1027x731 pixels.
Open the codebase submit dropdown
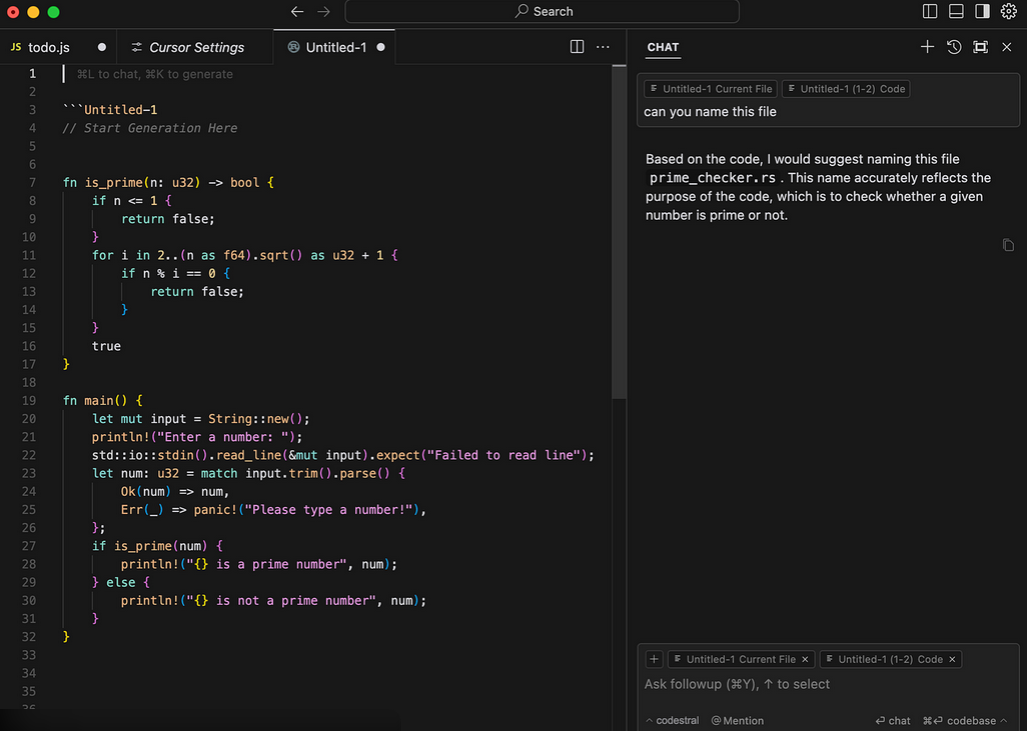tap(965, 721)
